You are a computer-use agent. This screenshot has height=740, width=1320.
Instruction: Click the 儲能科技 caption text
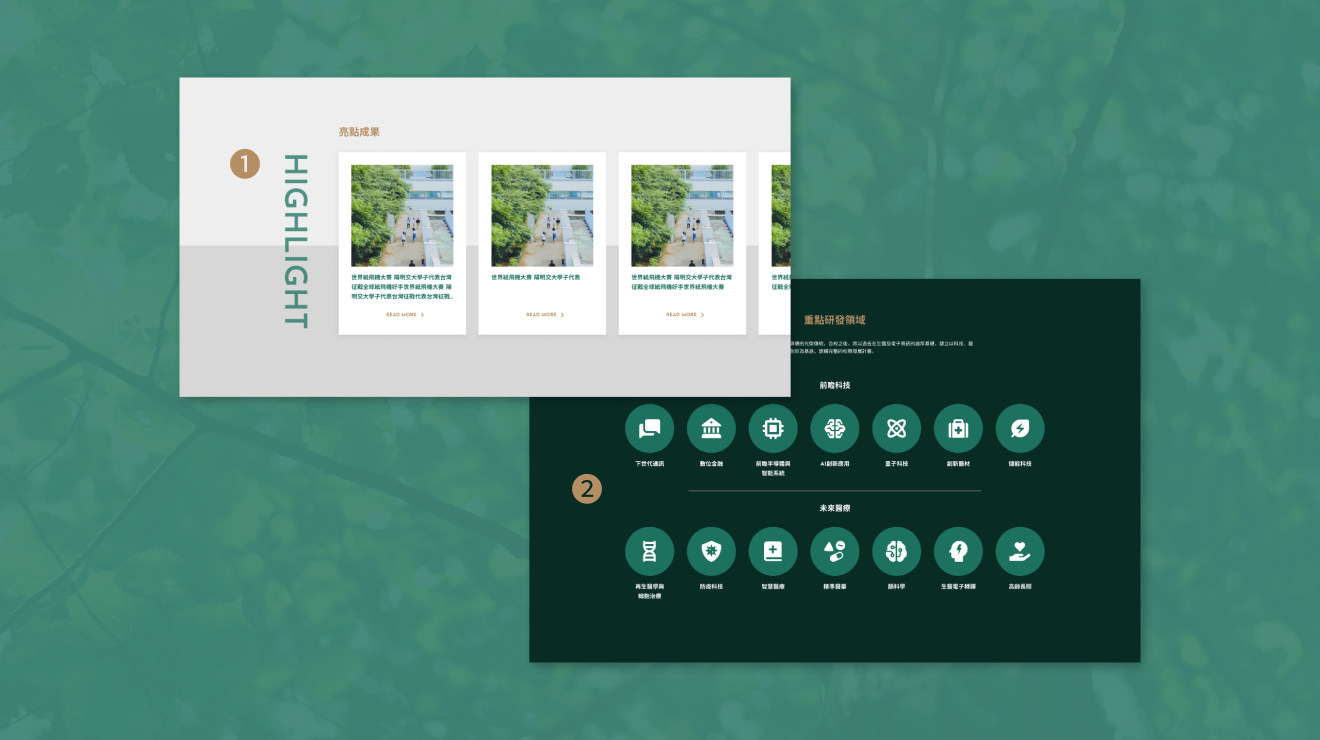pos(1020,464)
